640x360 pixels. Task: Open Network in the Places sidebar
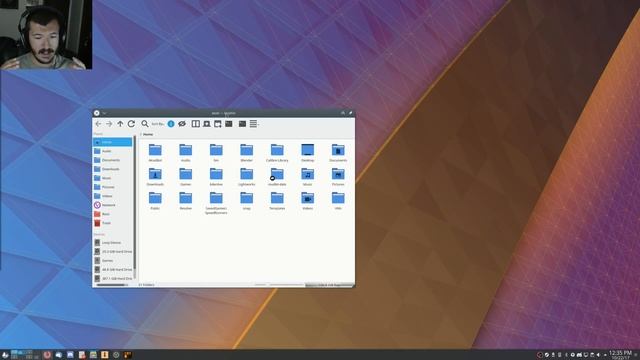point(113,205)
